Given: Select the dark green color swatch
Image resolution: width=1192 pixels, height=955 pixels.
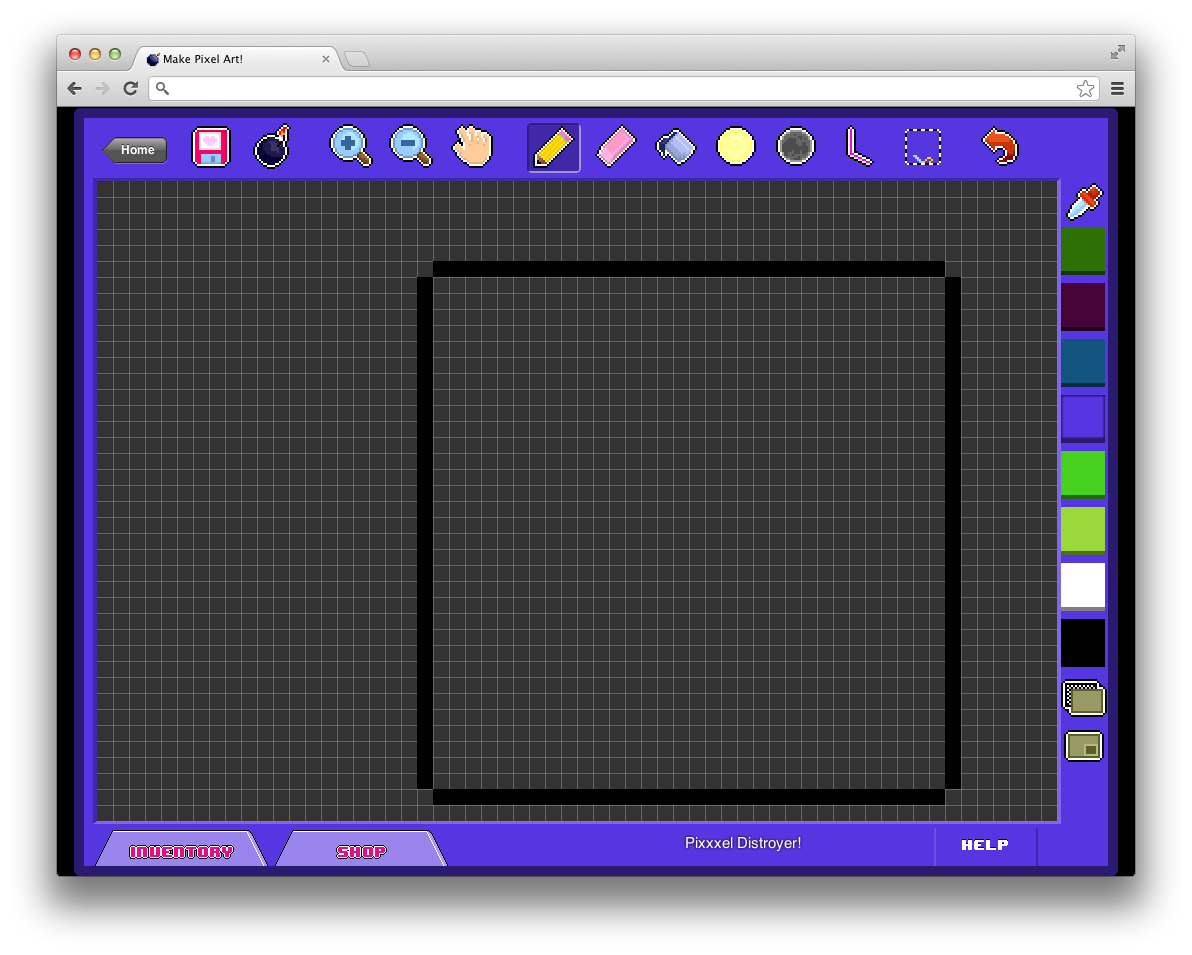Looking at the screenshot, I should [x=1083, y=250].
